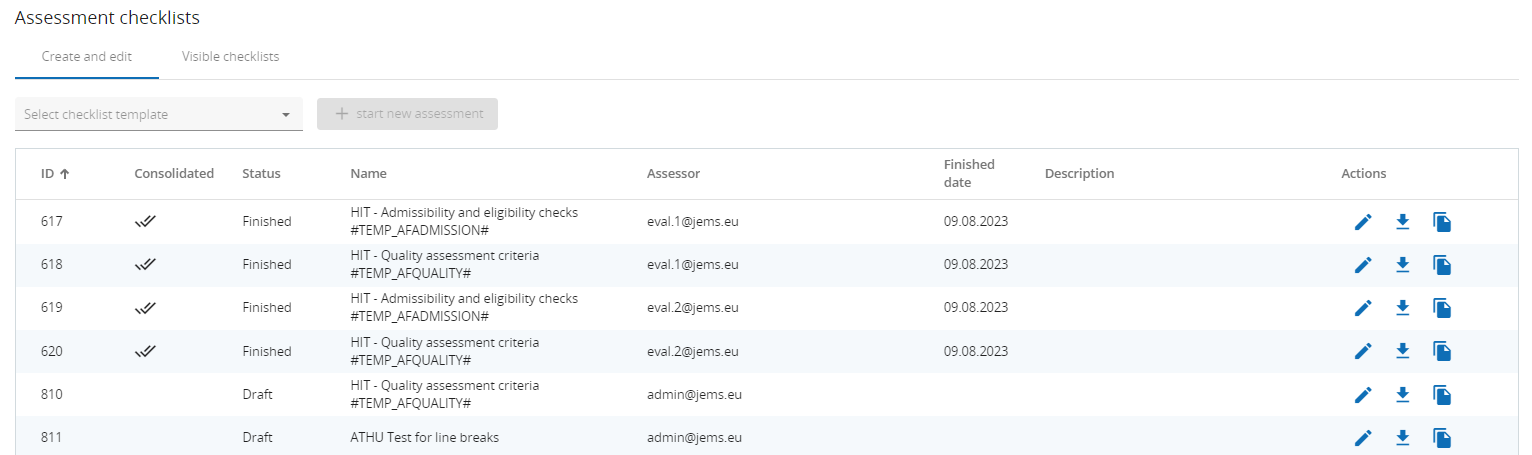Click checklist name in row 620

pyautogui.click(x=444, y=351)
